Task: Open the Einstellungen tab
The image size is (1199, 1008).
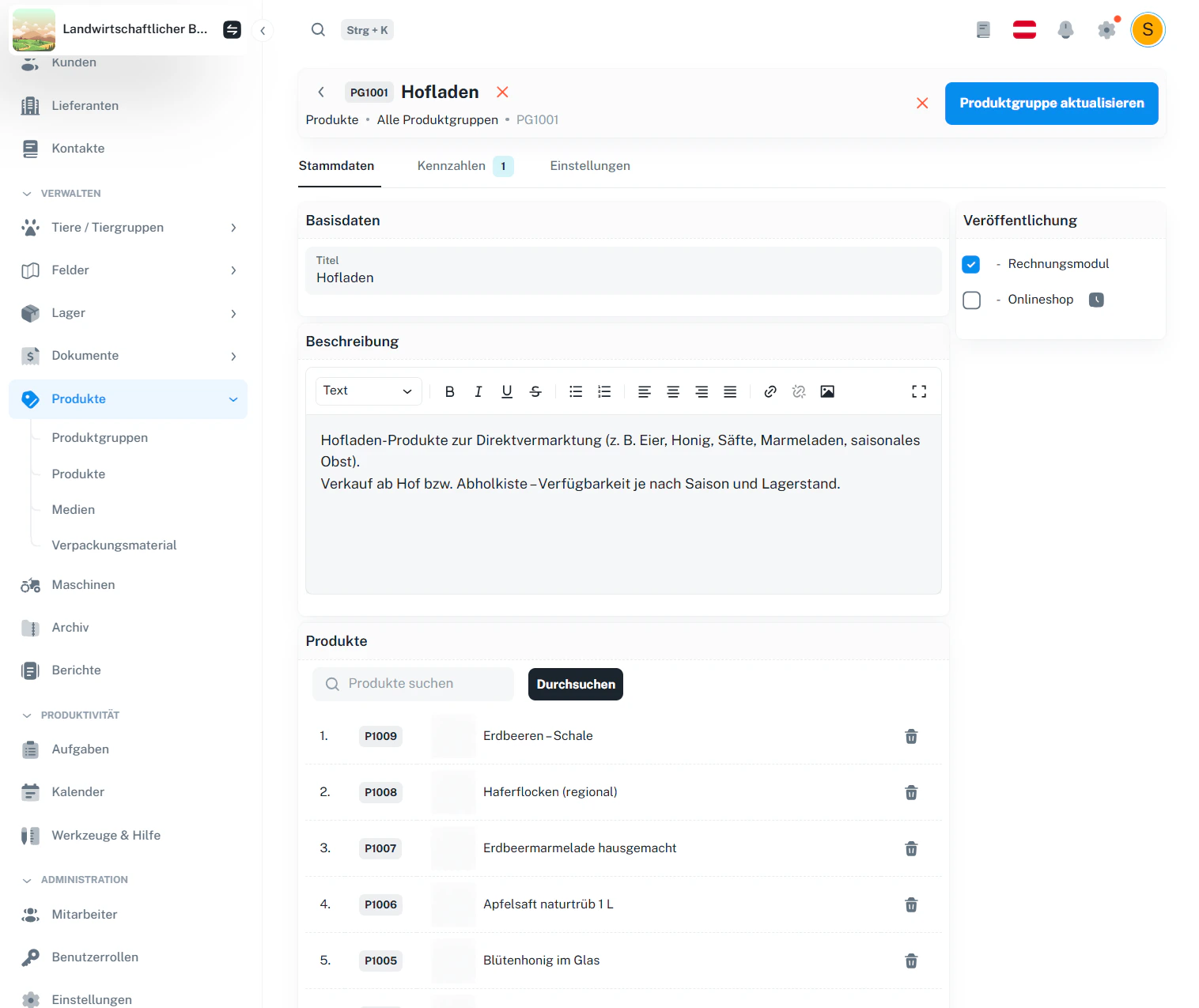Action: point(590,166)
